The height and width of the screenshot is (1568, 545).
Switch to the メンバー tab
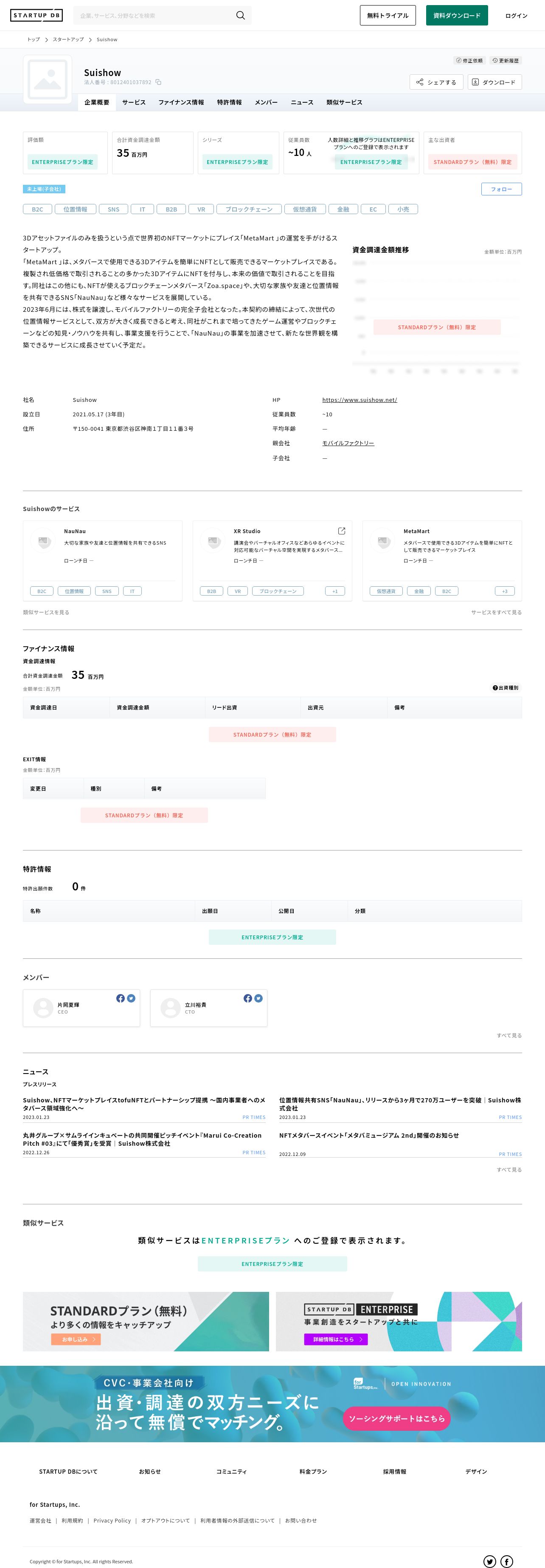(266, 102)
